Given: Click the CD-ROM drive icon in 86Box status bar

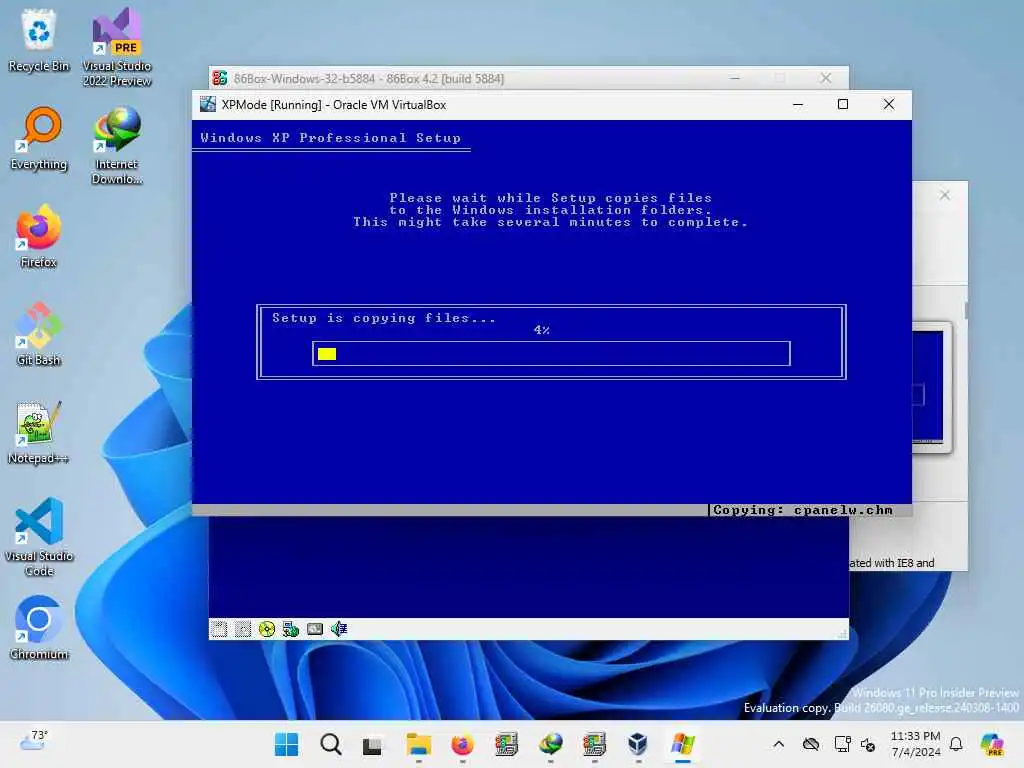Looking at the screenshot, I should [x=266, y=629].
